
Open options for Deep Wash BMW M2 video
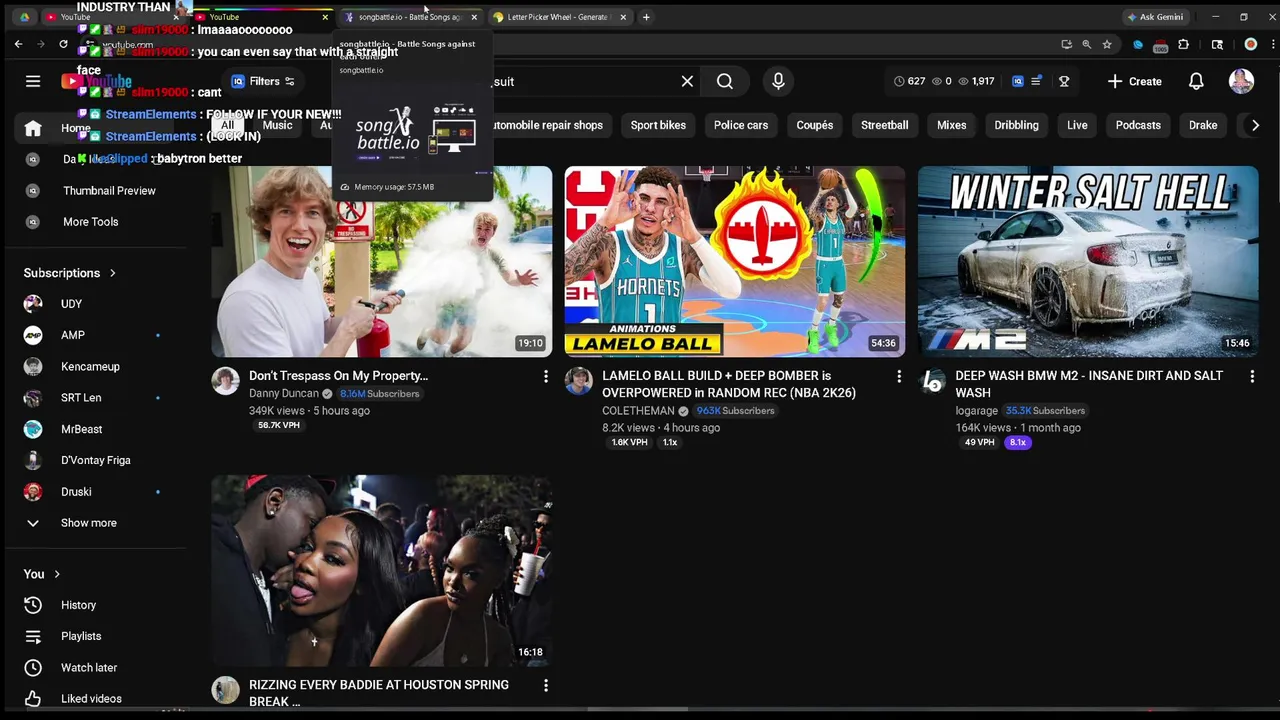coord(1252,376)
